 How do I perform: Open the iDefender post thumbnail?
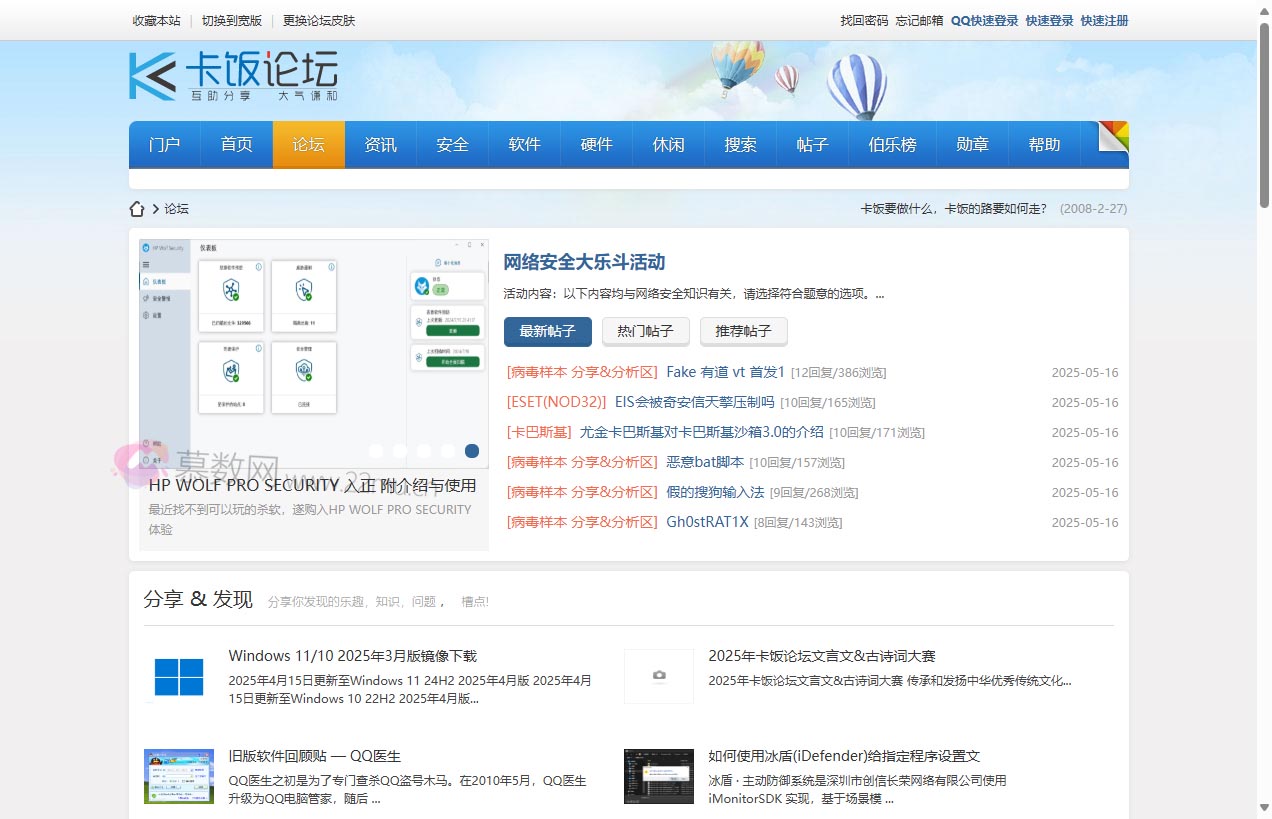pos(659,776)
